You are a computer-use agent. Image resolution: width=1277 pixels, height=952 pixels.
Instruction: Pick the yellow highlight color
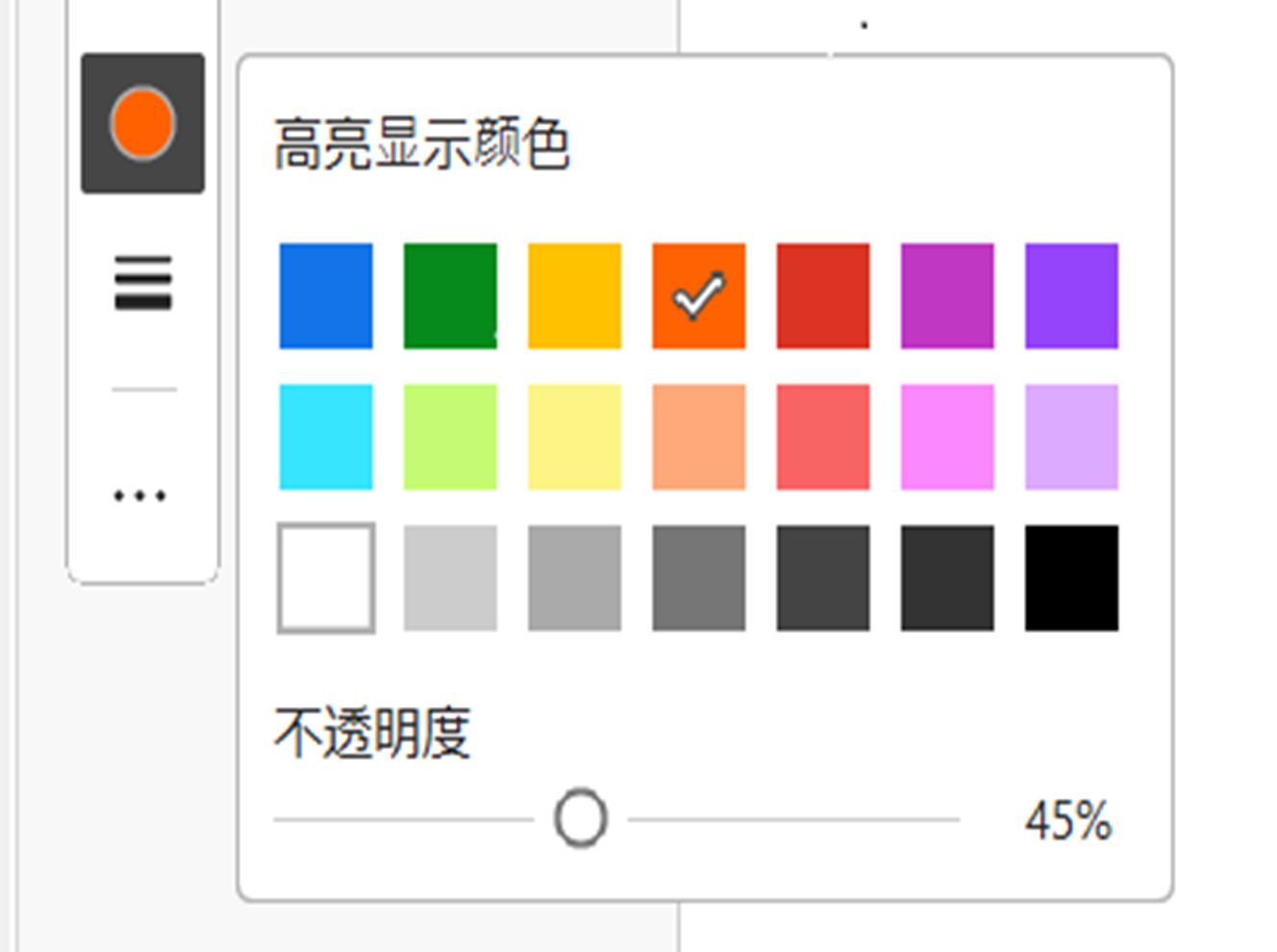click(572, 294)
